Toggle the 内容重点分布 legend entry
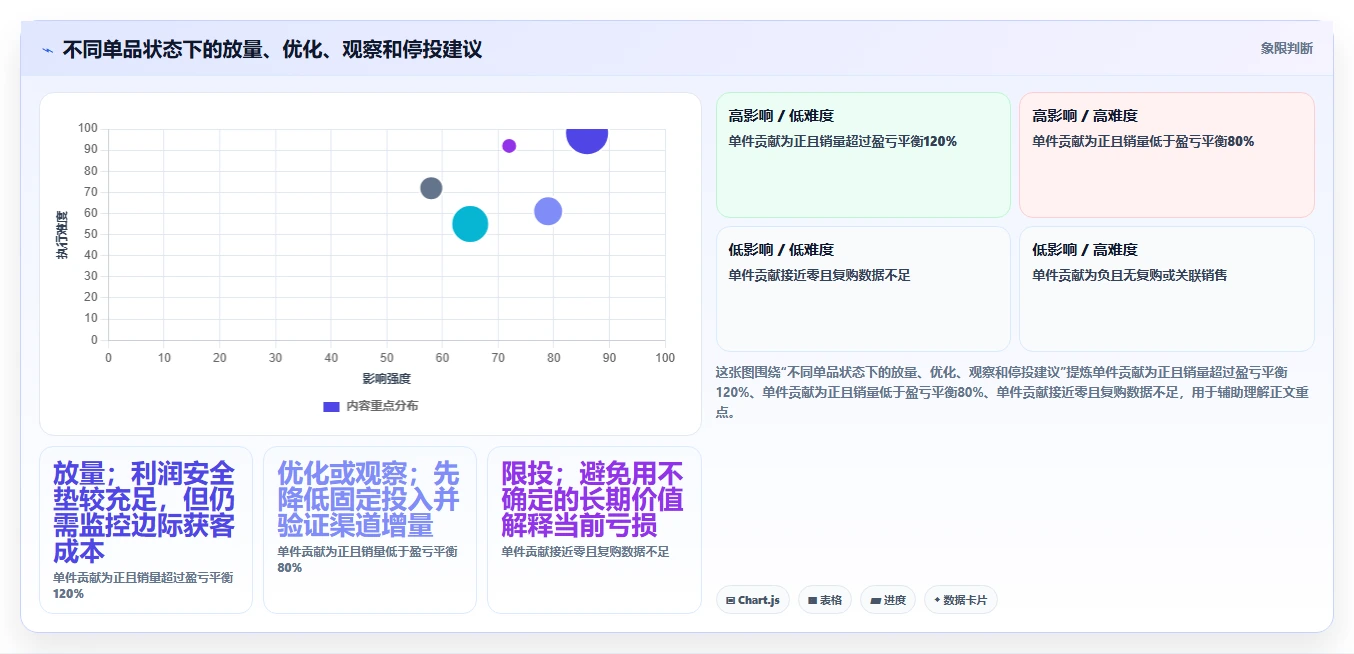The image size is (1354, 654). point(370,406)
